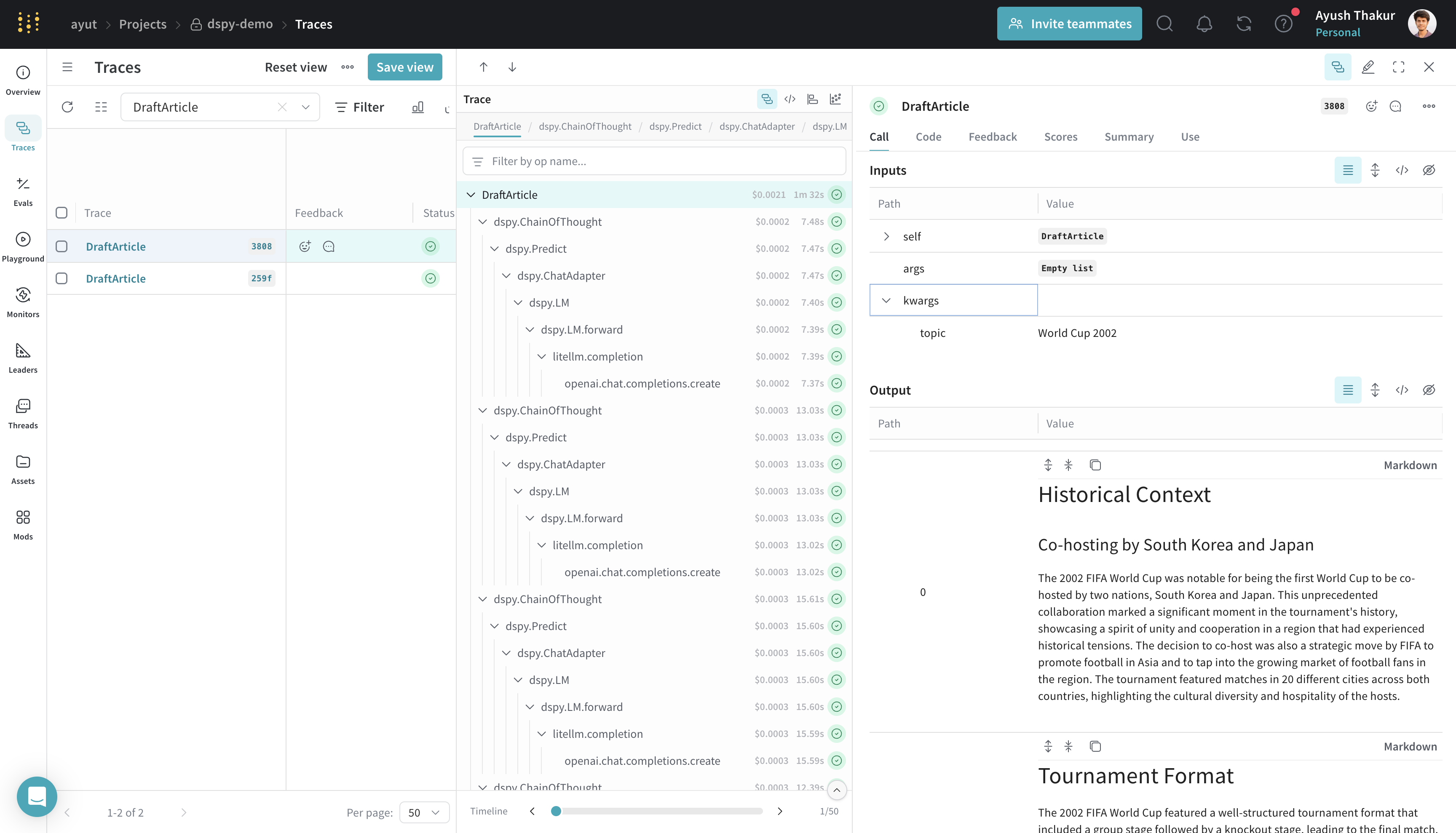Click the refresh traces icon

coord(67,107)
